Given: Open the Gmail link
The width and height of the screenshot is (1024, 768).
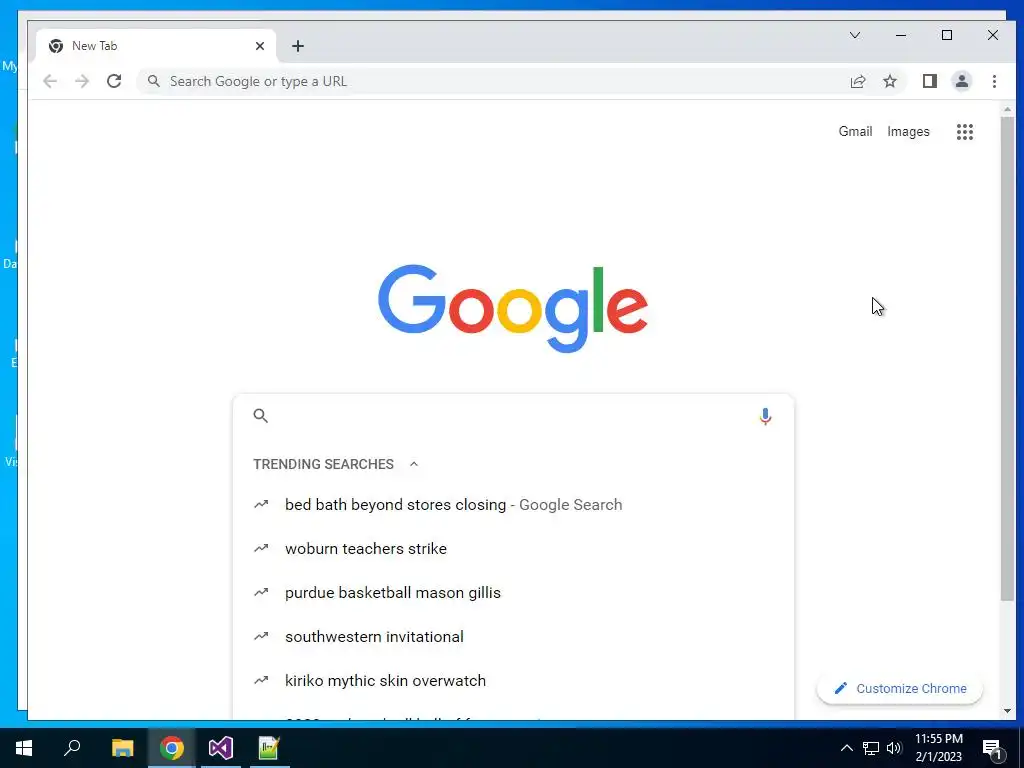Looking at the screenshot, I should tap(856, 131).
